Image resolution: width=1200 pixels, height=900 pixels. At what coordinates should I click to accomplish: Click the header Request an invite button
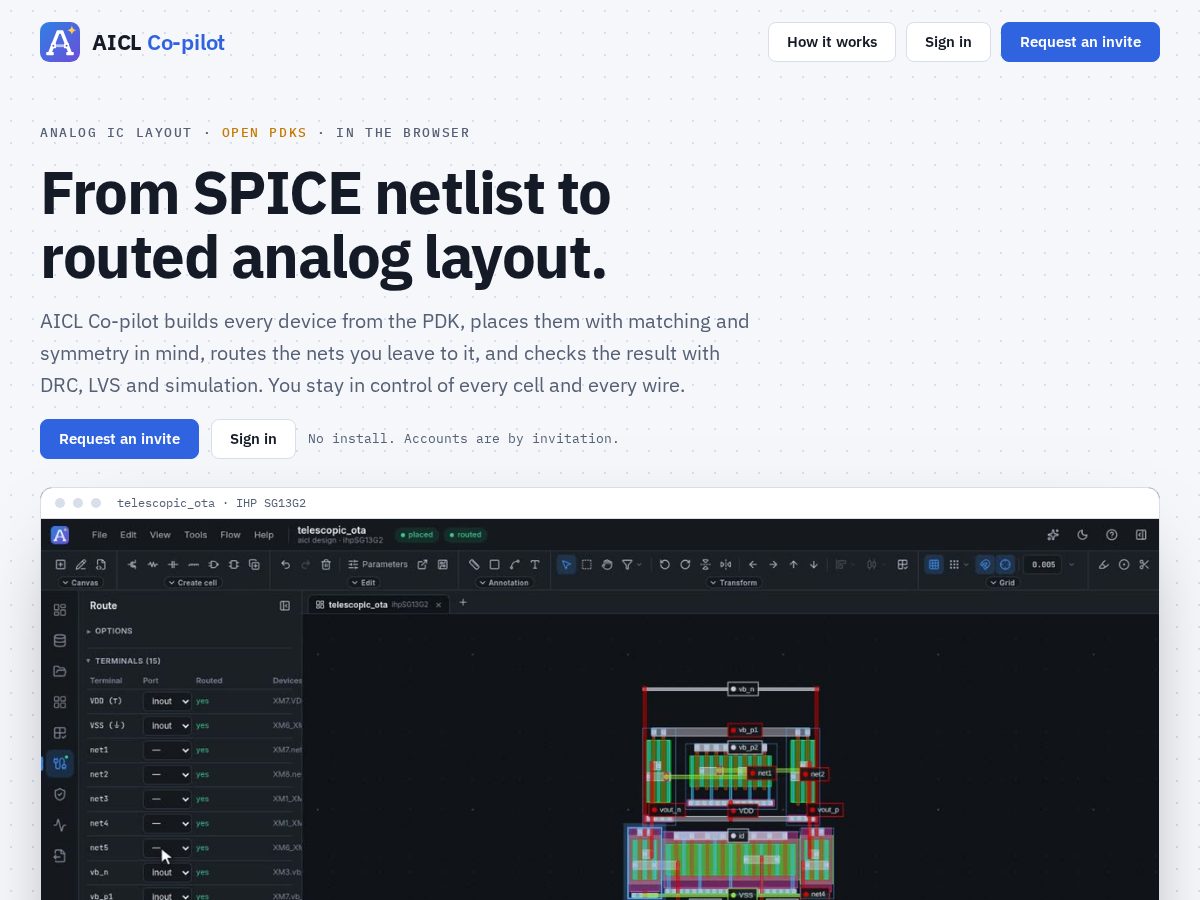(x=1080, y=42)
